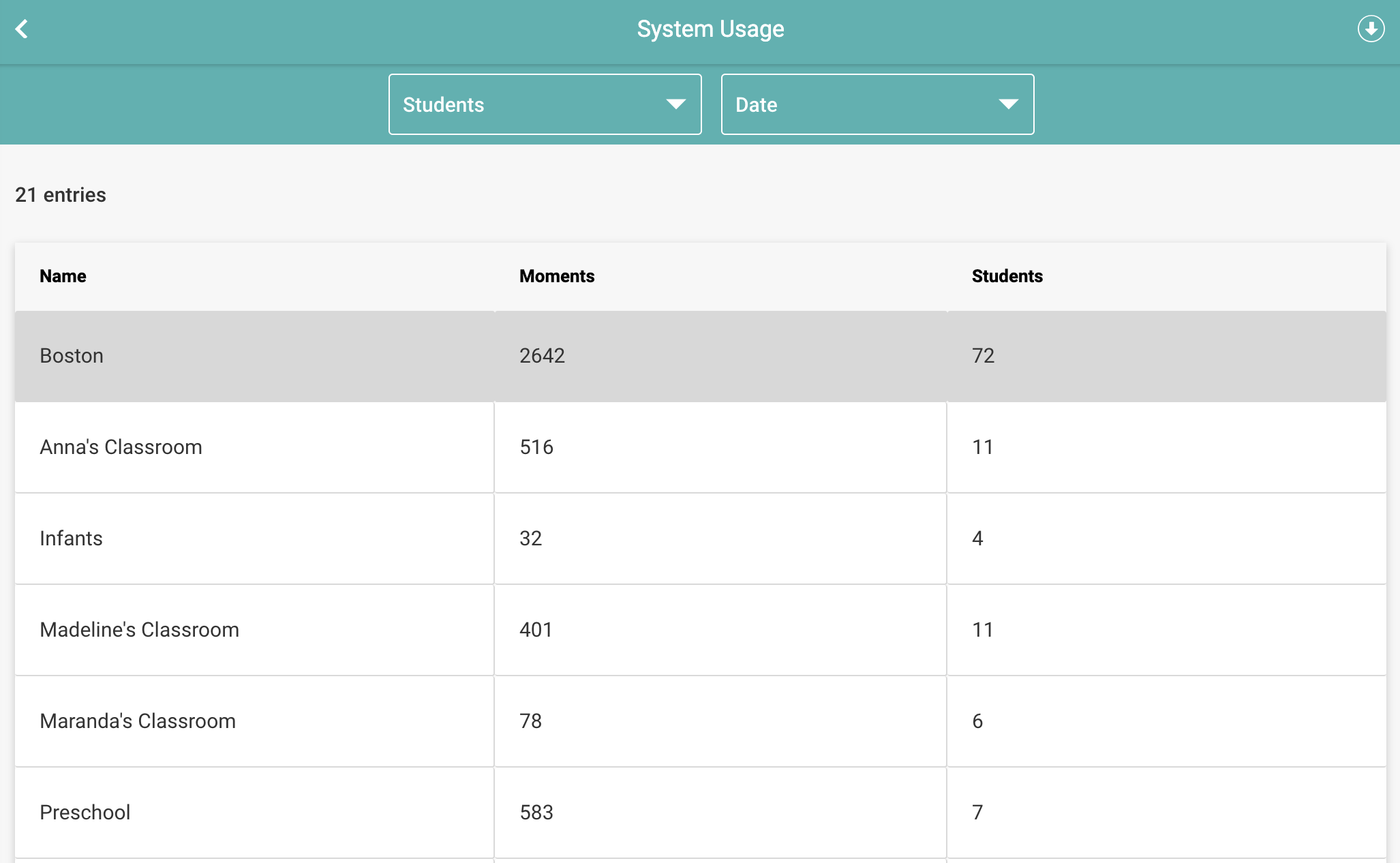This screenshot has width=1400, height=863.
Task: Click the 21 entries label
Action: tap(61, 195)
